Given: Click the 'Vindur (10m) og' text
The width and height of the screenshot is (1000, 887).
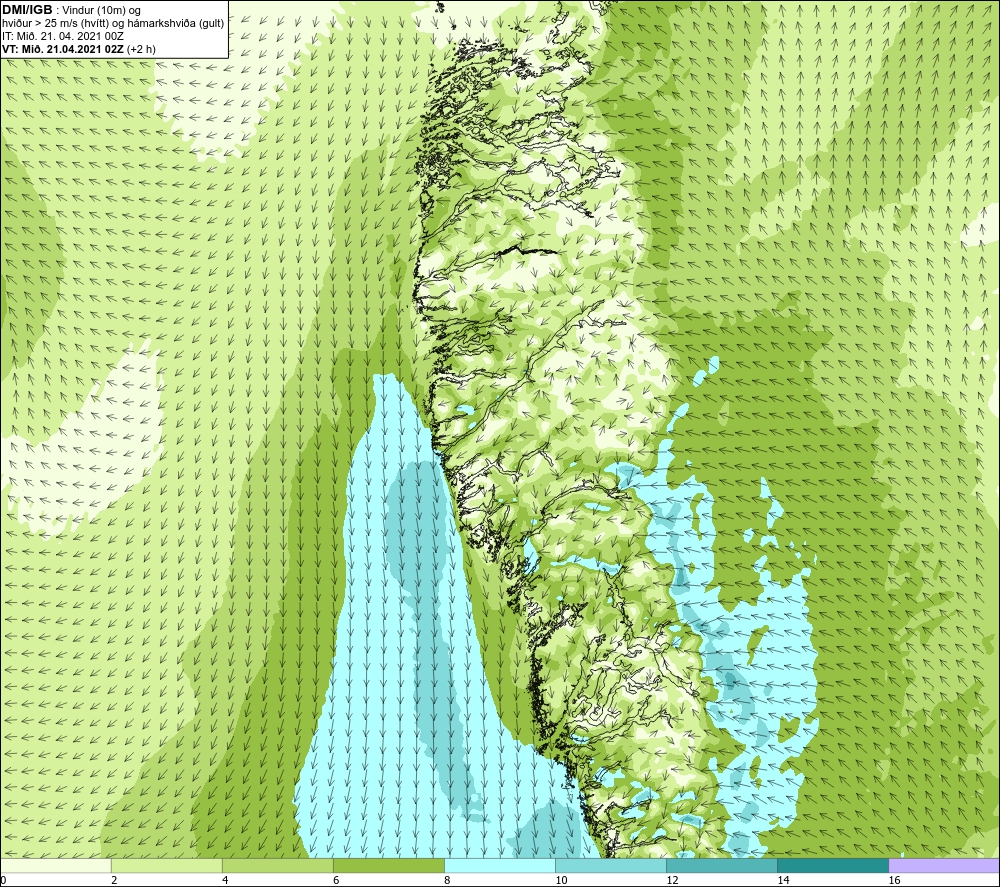Looking at the screenshot, I should point(101,11).
